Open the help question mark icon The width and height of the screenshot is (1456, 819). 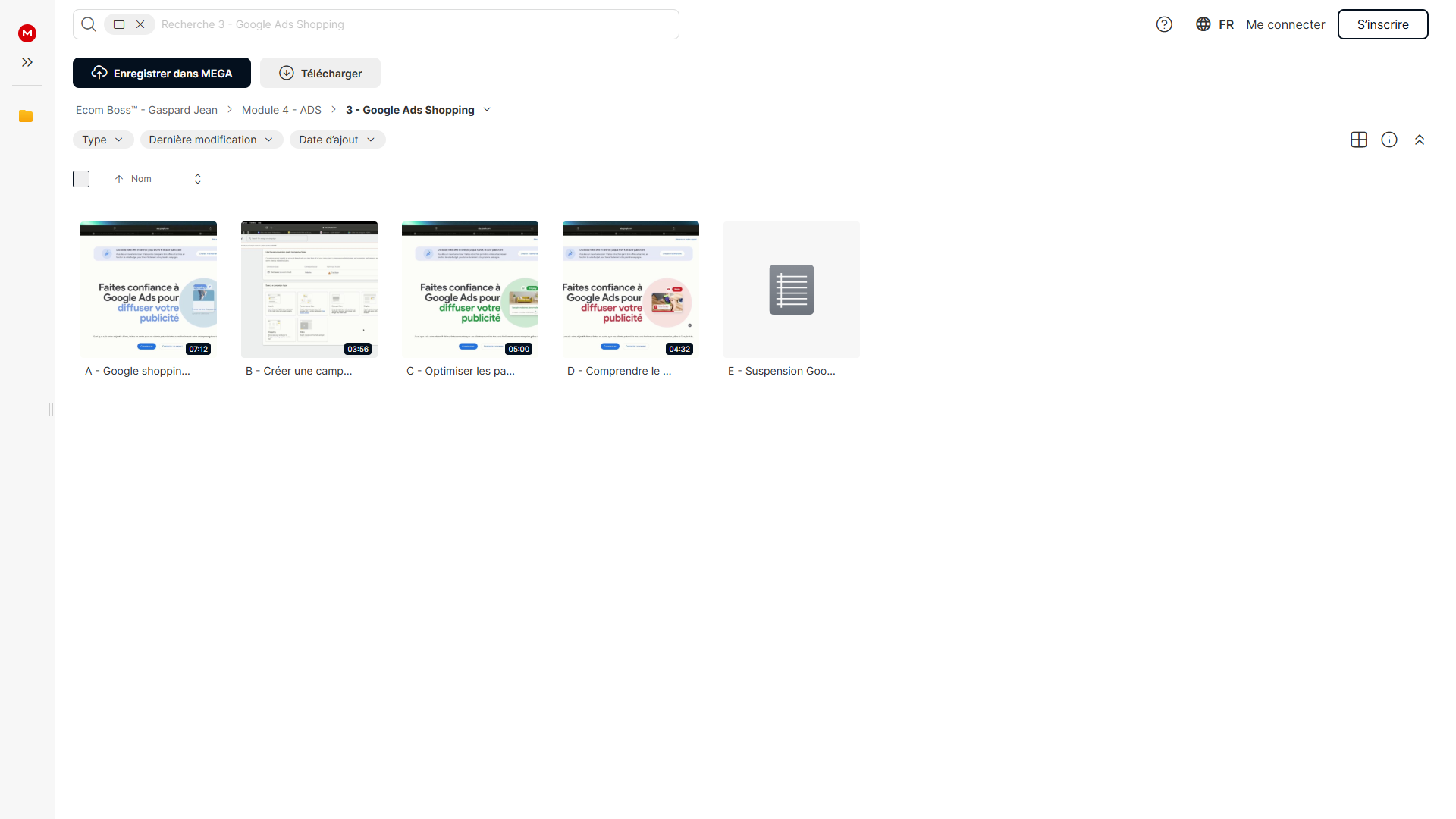[x=1164, y=24]
